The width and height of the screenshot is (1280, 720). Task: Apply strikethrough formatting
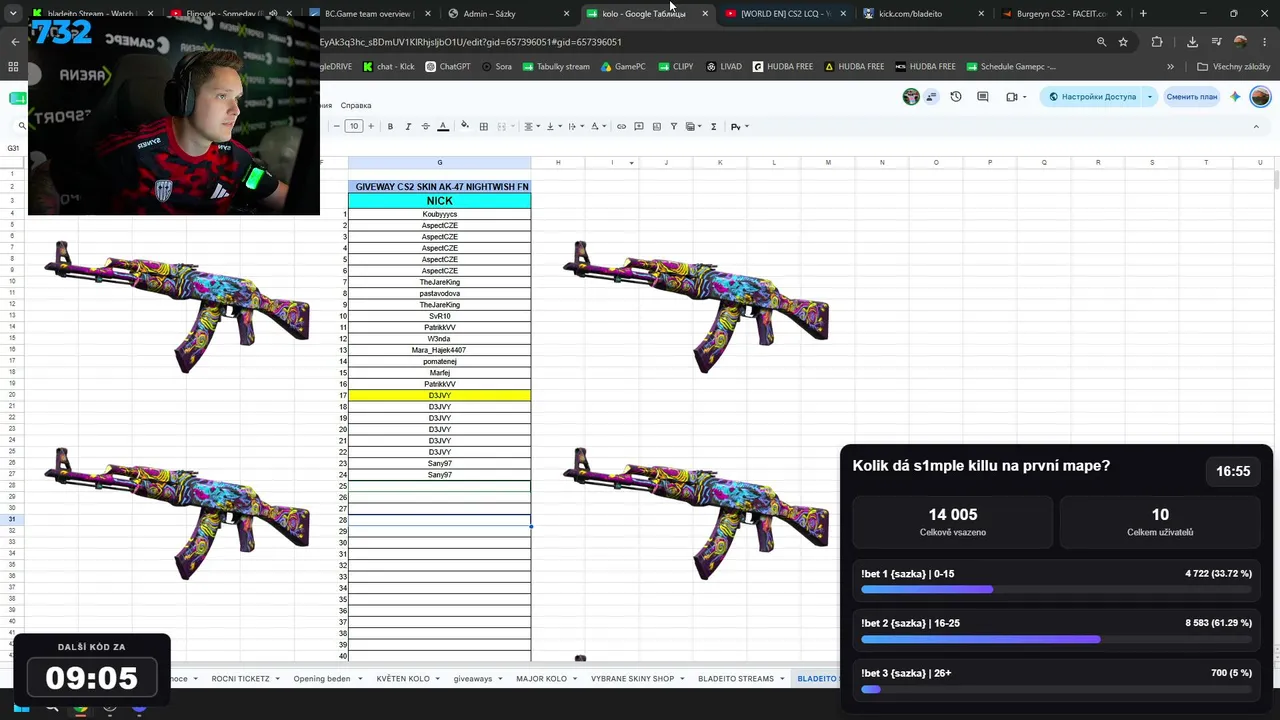click(425, 126)
